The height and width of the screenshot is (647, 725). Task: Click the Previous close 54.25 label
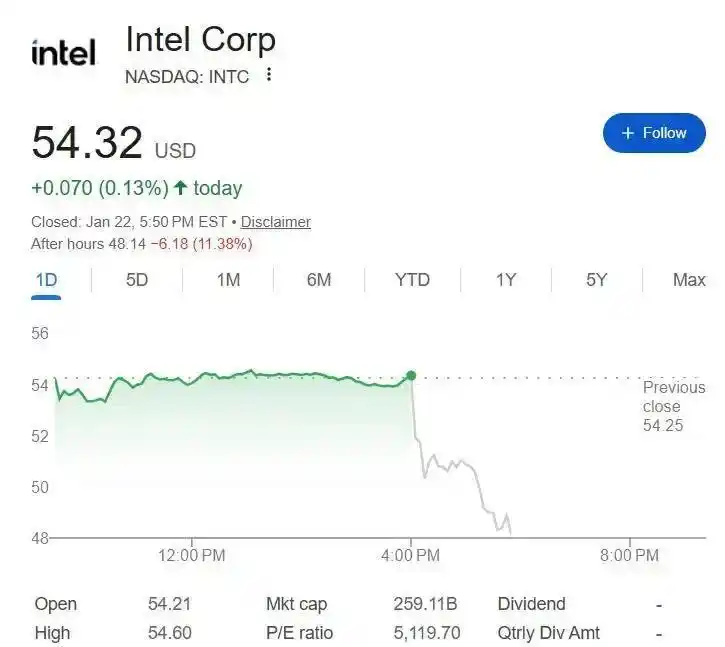(x=673, y=406)
